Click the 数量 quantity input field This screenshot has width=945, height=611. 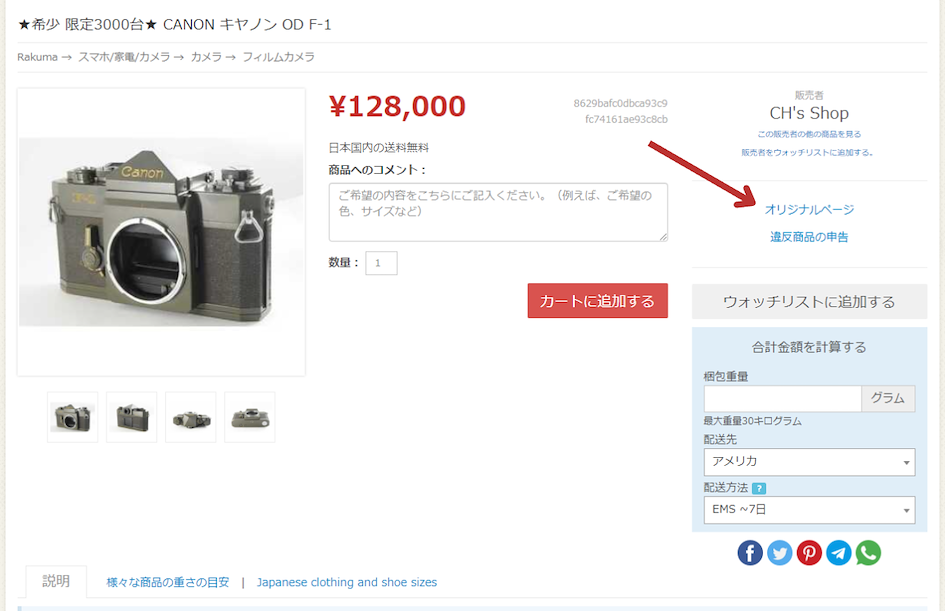pyautogui.click(x=381, y=263)
